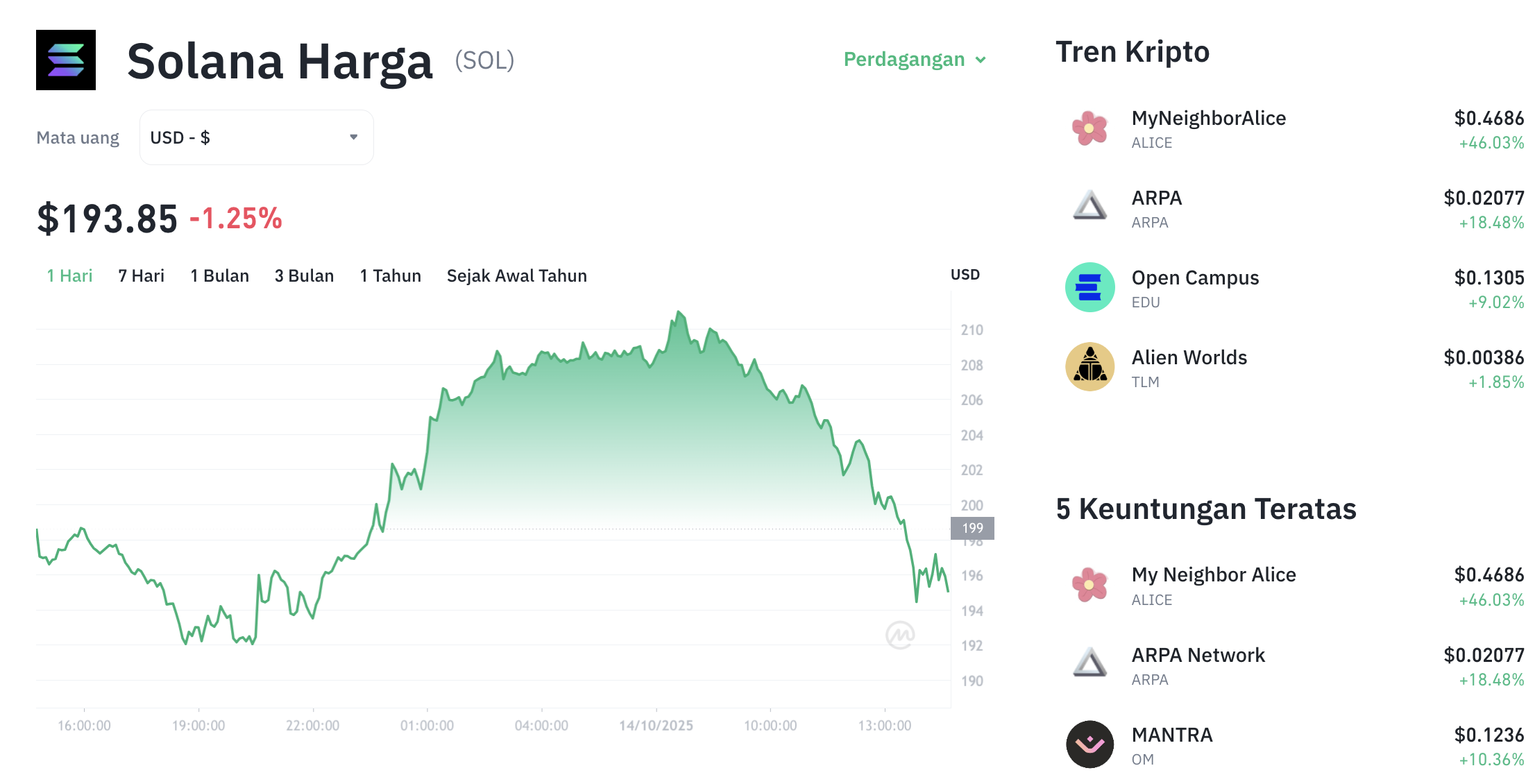Click the MyNeighborAlice flower icon in Tren Kripto
The width and height of the screenshot is (1535, 784).
[1089, 128]
